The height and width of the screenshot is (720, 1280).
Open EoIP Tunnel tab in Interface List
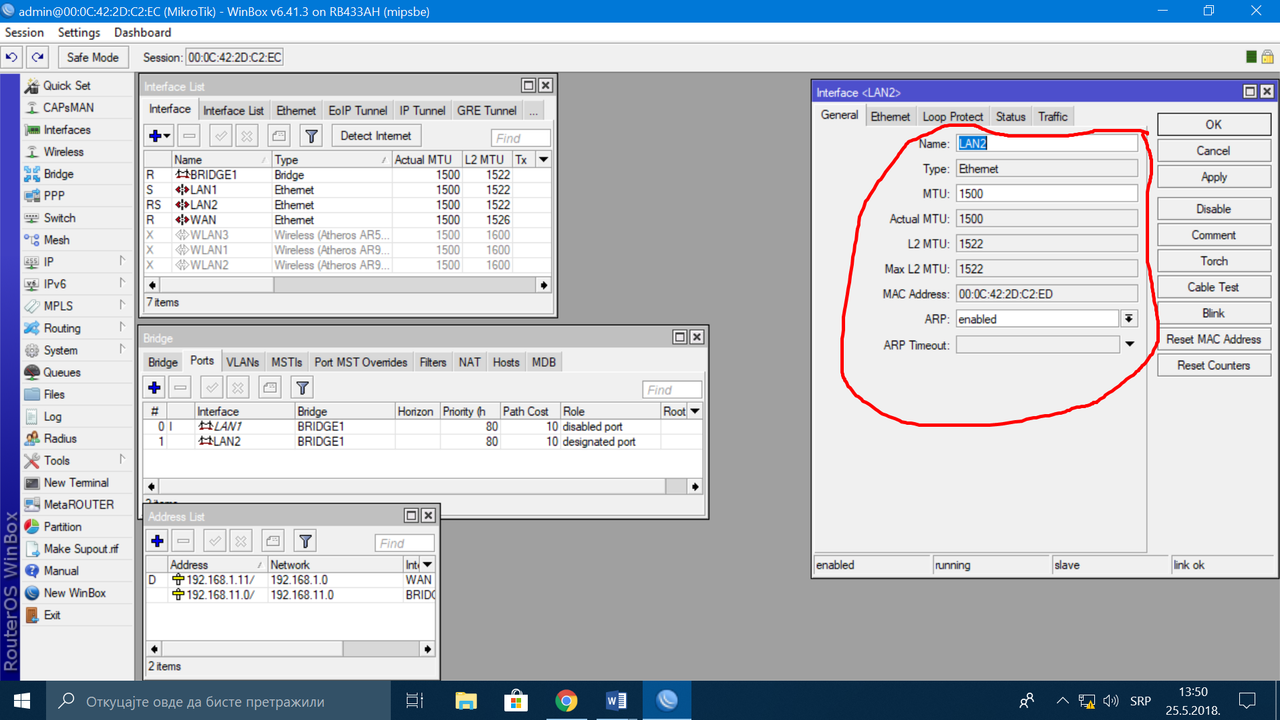pos(358,110)
